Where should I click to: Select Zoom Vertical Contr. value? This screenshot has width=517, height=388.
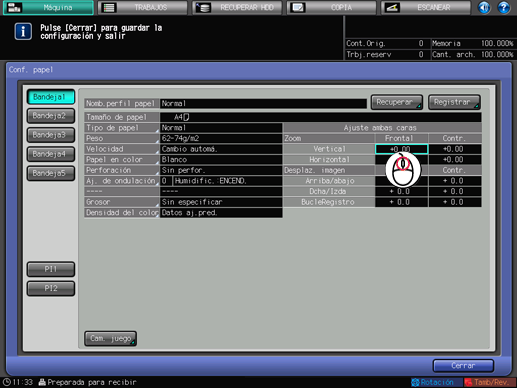[455, 149]
